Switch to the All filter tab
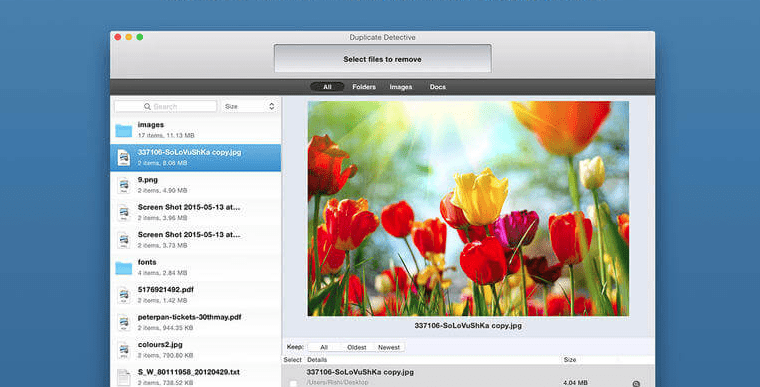This screenshot has height=387, width=760. click(327, 87)
